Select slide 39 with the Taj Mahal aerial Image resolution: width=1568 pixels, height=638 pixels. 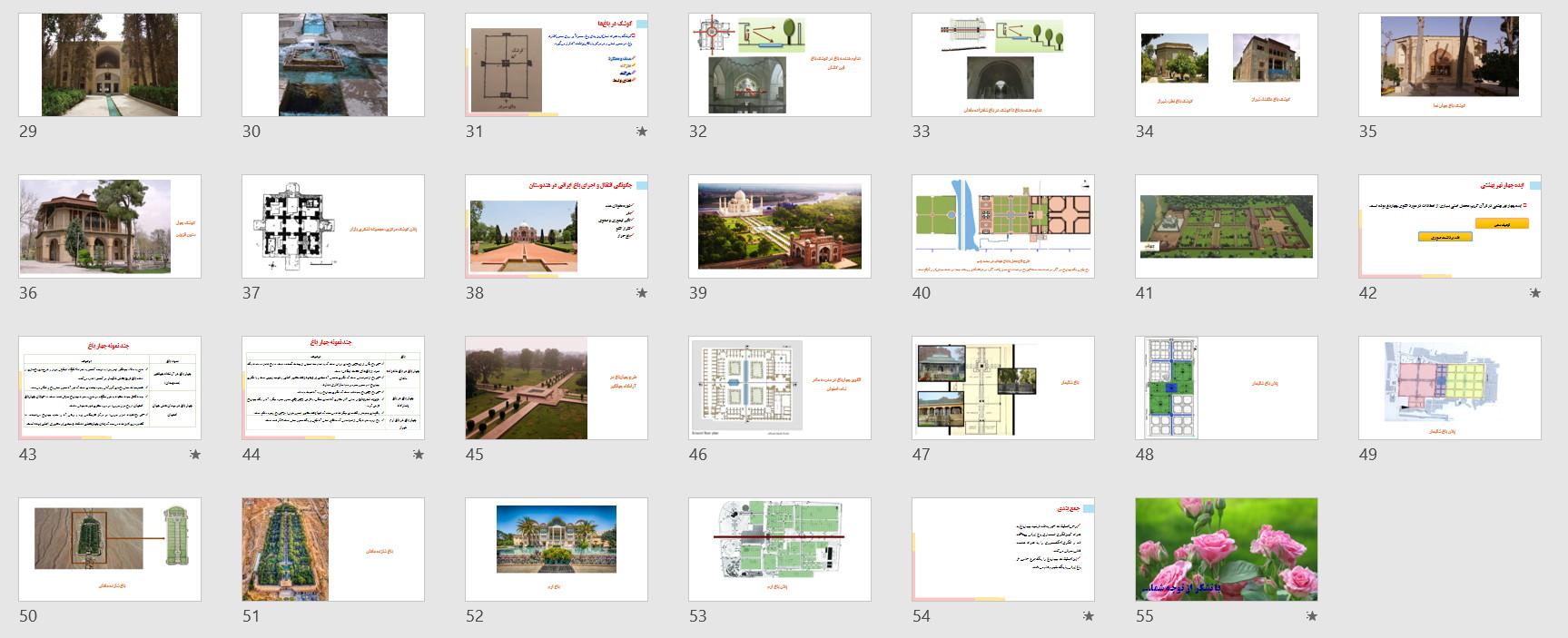pos(779,226)
